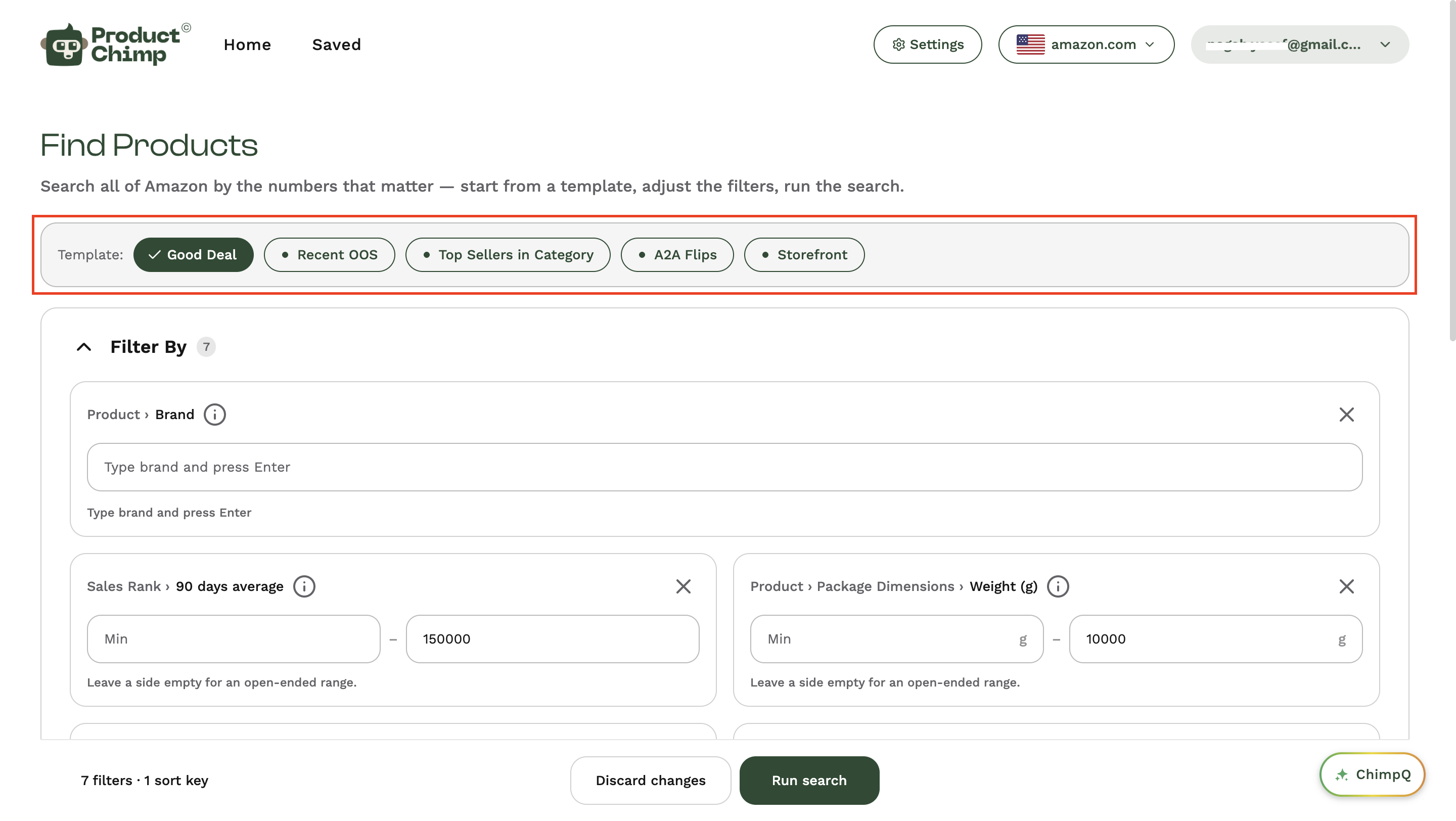Open the amazon.com marketplace dropdown
Screen dimensions: 1456x821
point(1086,44)
